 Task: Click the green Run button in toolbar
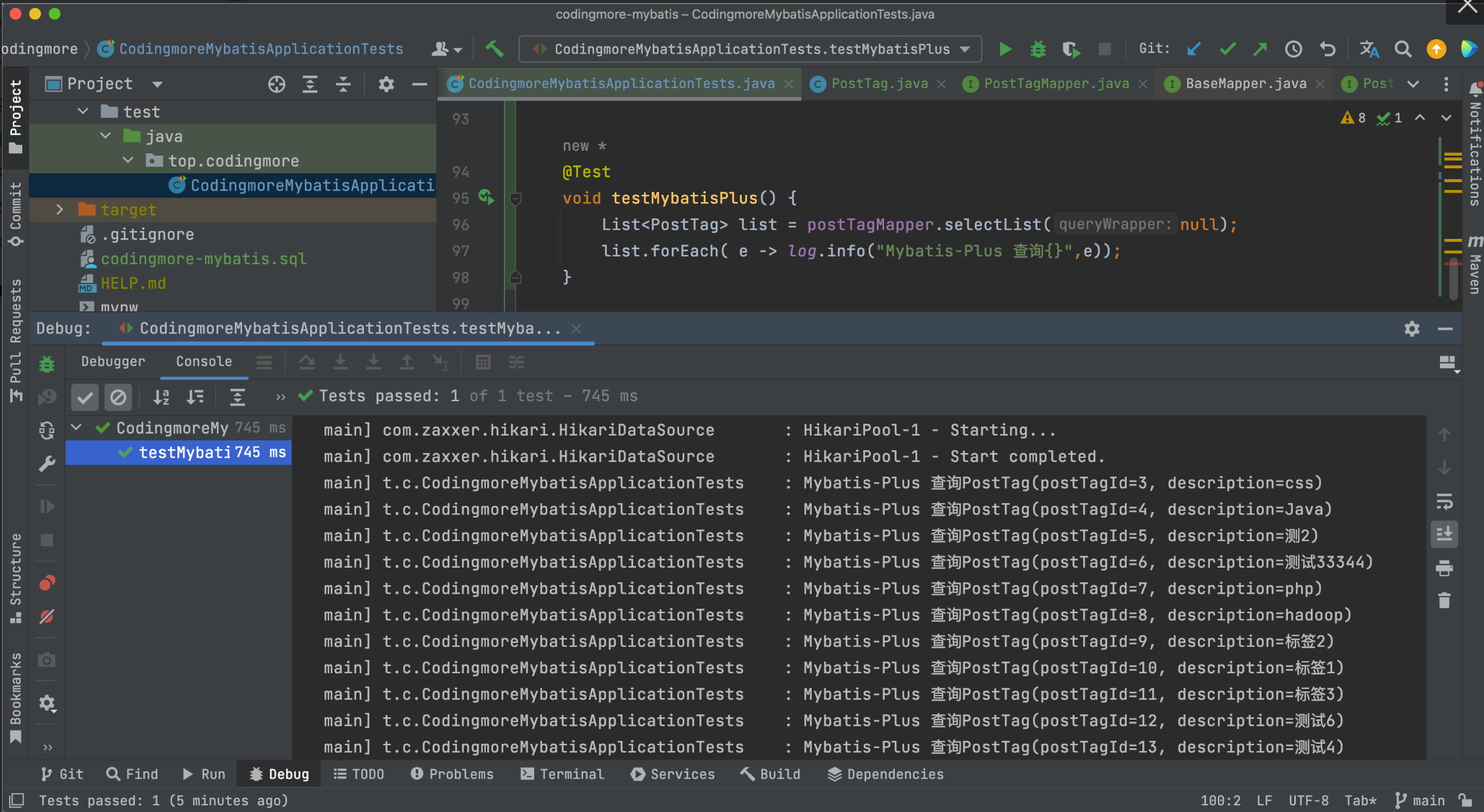(x=1005, y=49)
